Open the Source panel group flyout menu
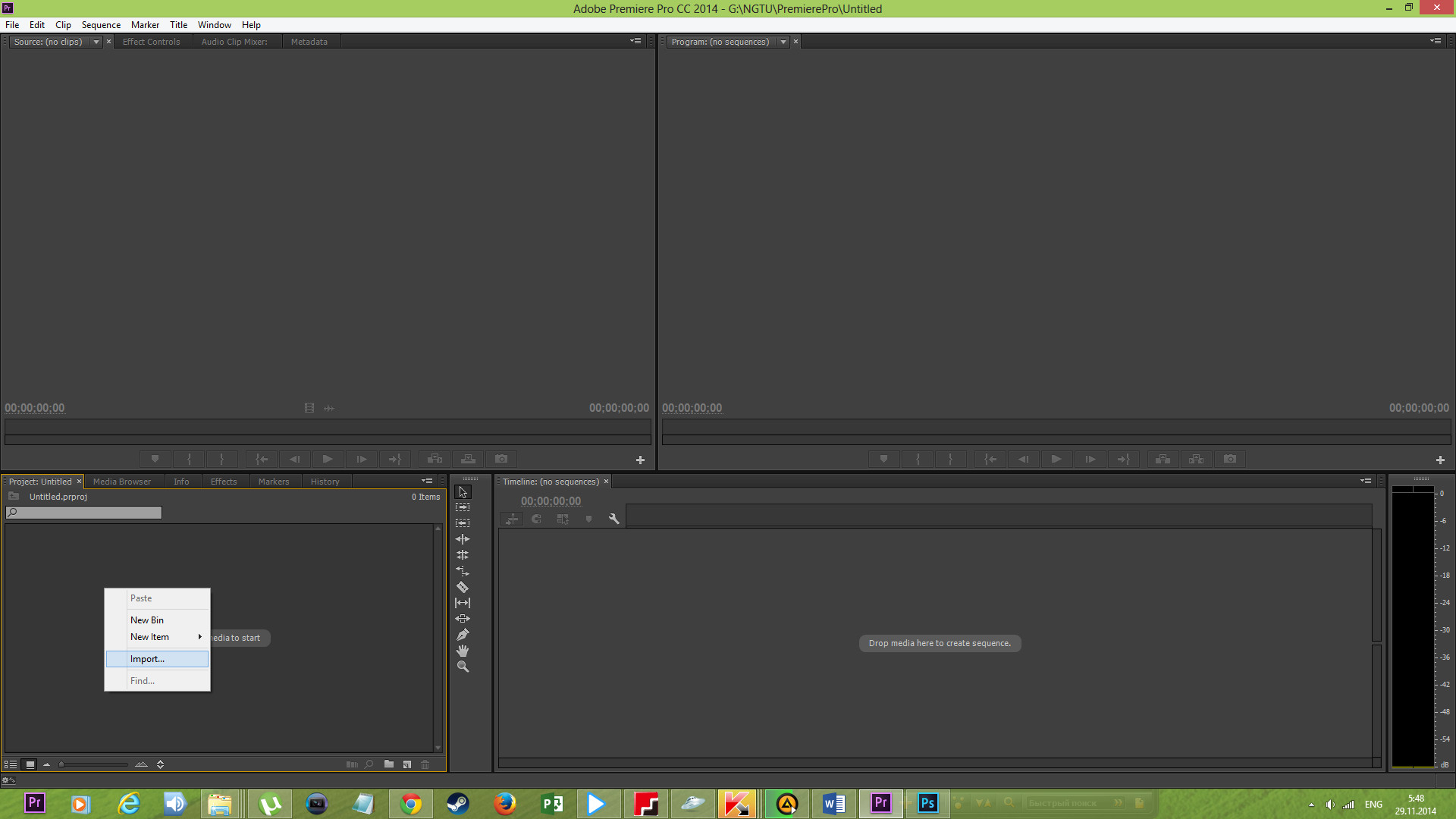The image size is (1456, 819). [x=635, y=41]
